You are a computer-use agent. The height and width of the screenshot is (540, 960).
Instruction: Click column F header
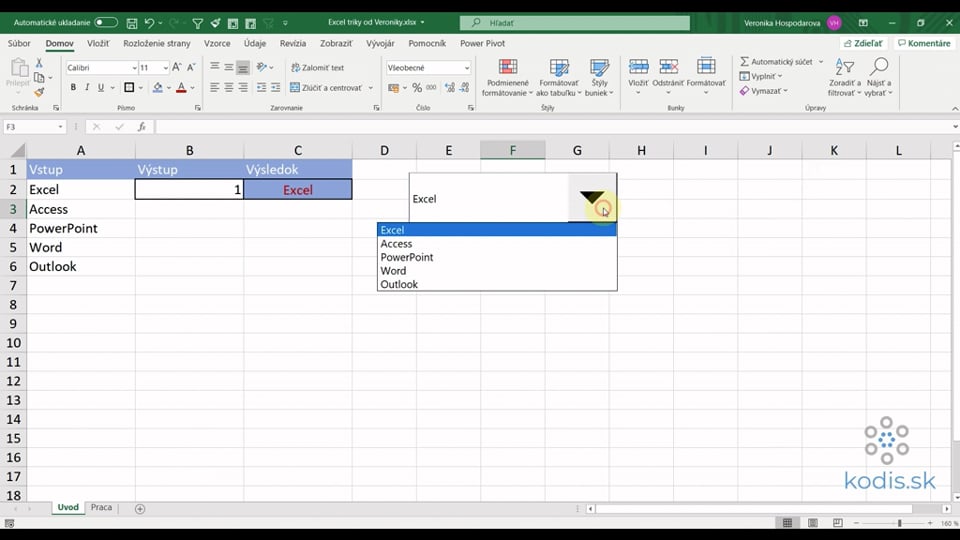pos(512,150)
